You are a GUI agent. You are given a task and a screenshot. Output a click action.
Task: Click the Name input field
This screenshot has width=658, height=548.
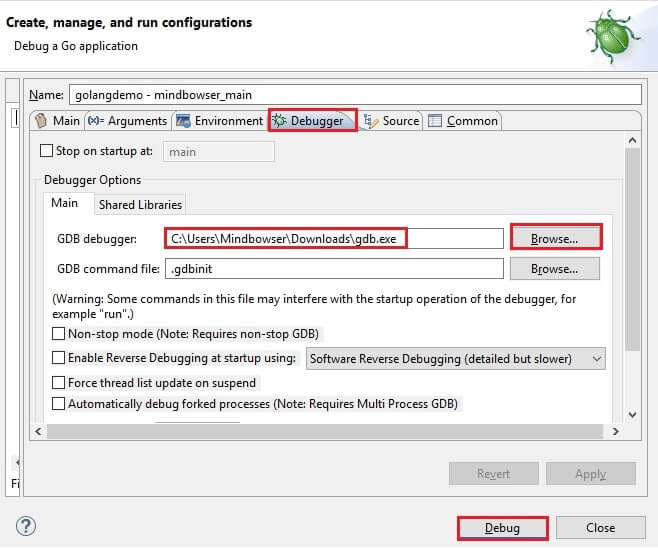point(354,95)
